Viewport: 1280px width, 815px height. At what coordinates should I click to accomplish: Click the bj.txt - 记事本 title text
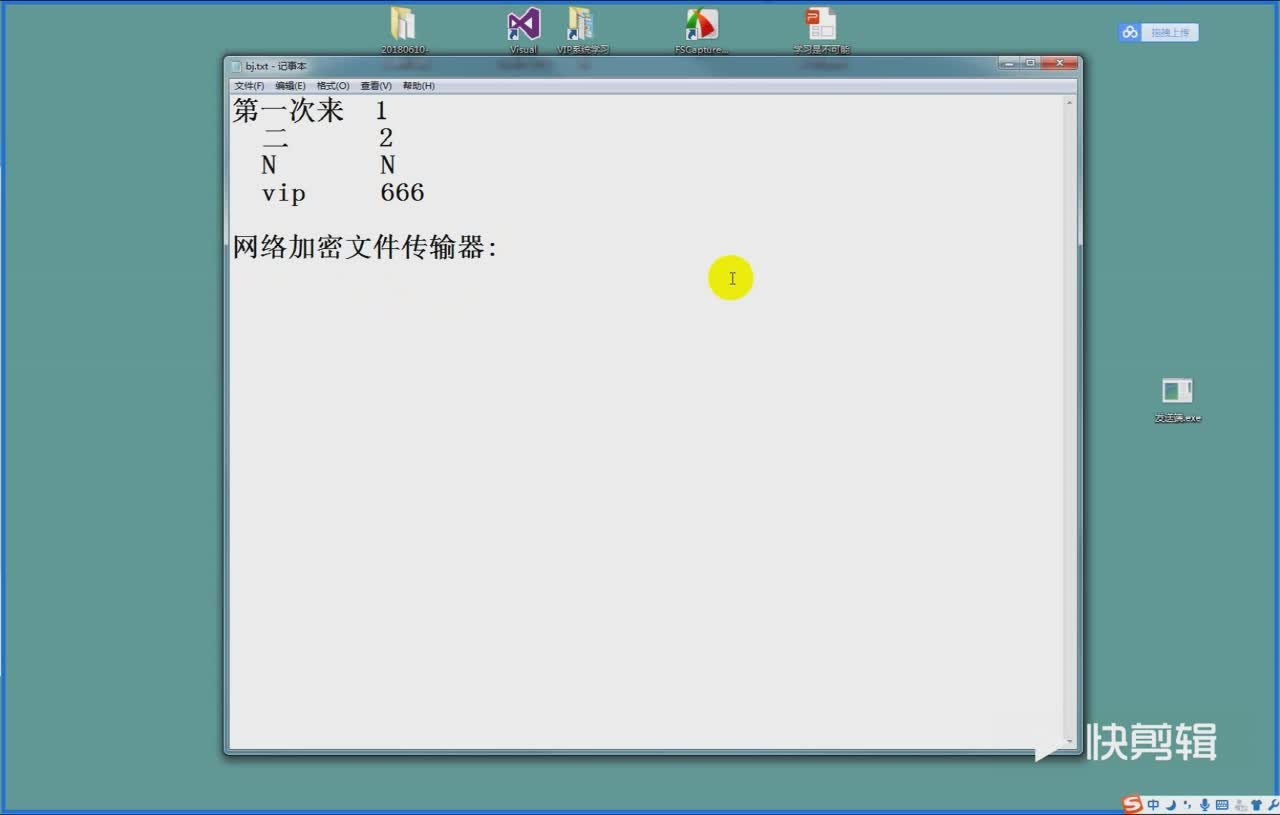[277, 66]
